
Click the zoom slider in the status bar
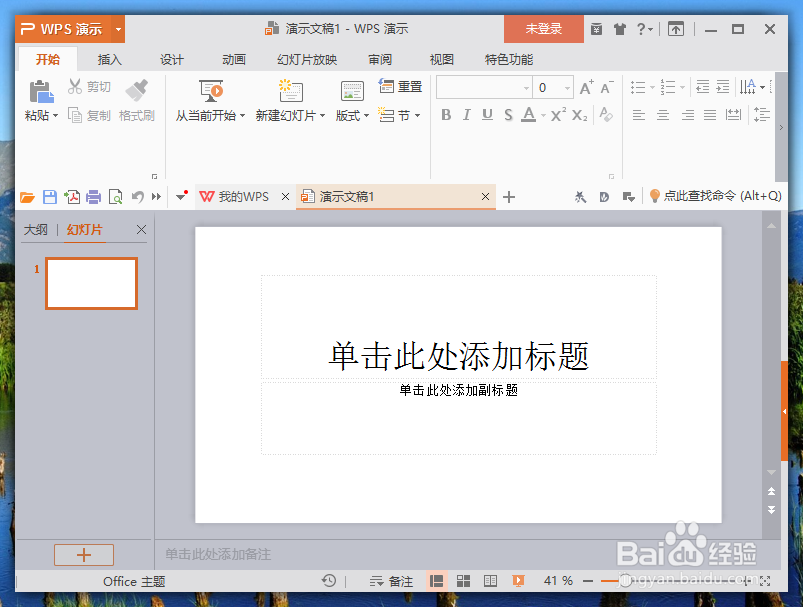tap(623, 580)
